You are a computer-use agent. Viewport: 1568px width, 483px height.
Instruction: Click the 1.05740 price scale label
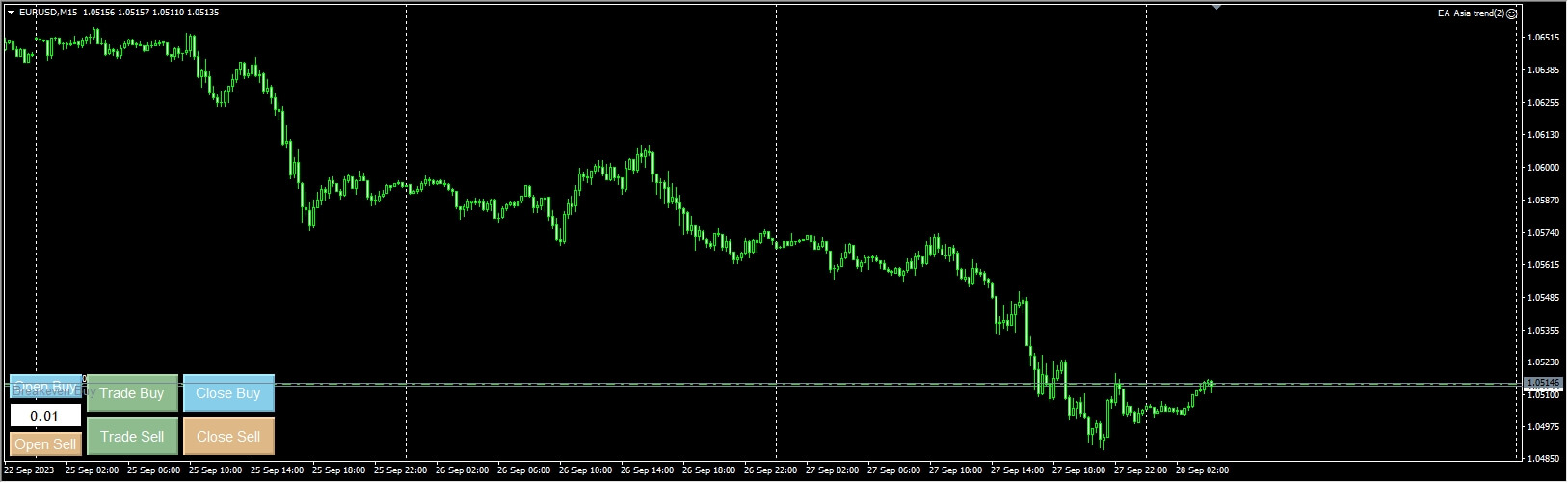coord(1544,232)
